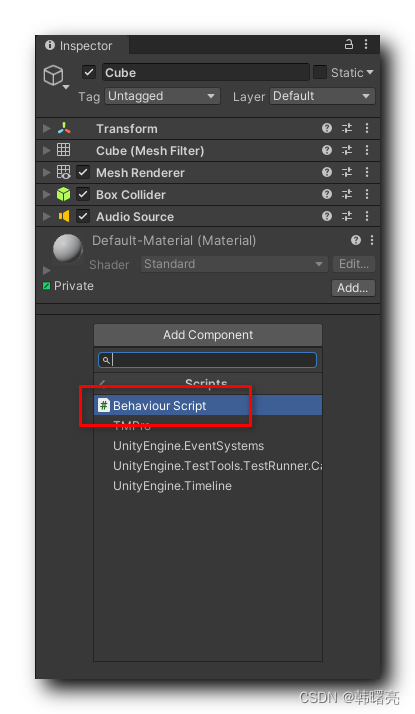Click the component search field
This screenshot has height=714, width=415.
[x=207, y=360]
